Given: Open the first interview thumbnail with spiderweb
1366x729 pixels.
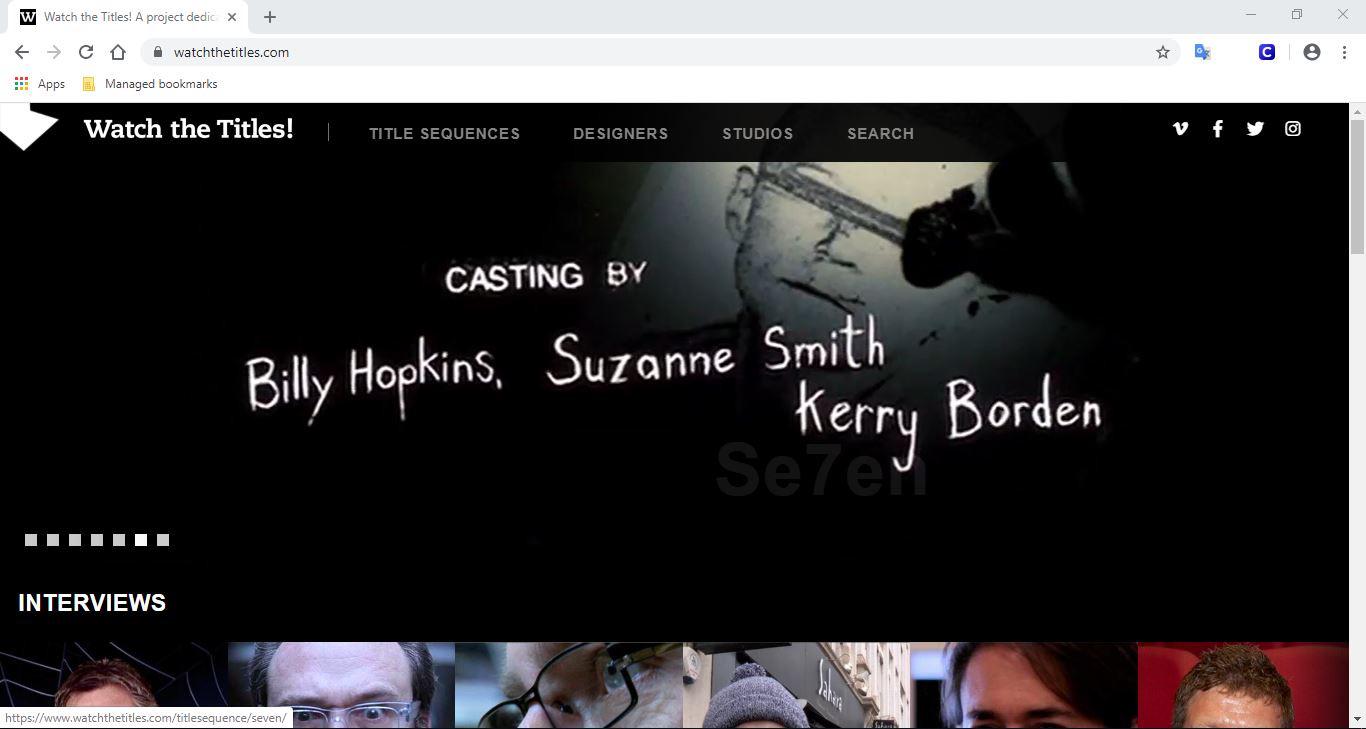Looking at the screenshot, I should coord(113,685).
